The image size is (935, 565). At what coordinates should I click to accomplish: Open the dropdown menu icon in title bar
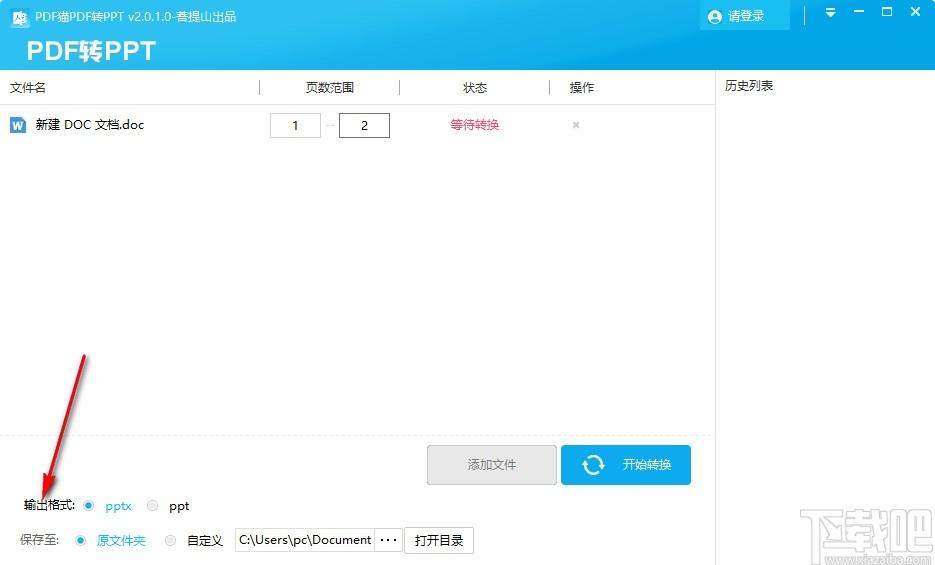(830, 13)
